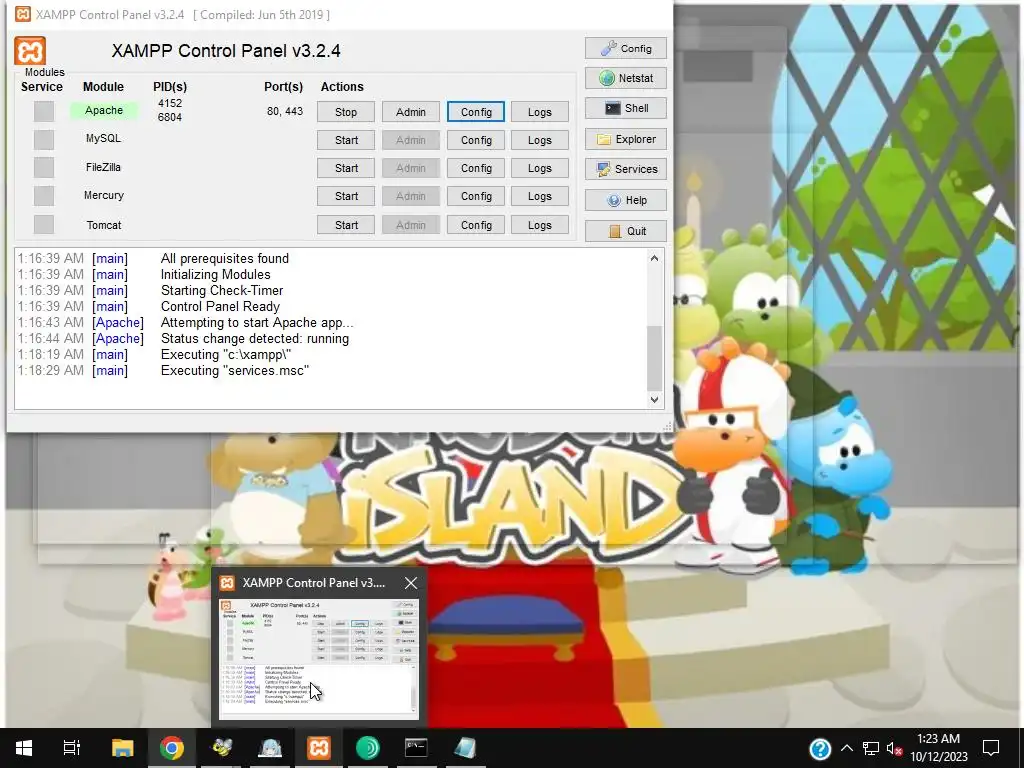Click log line 'Executing "services.msc"'
This screenshot has width=1024, height=768.
tap(234, 370)
